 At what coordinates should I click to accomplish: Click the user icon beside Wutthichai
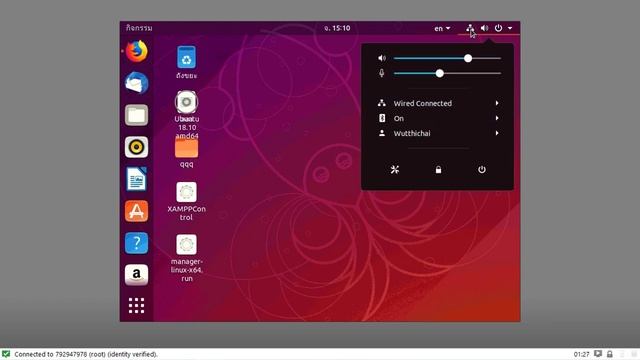click(382, 133)
